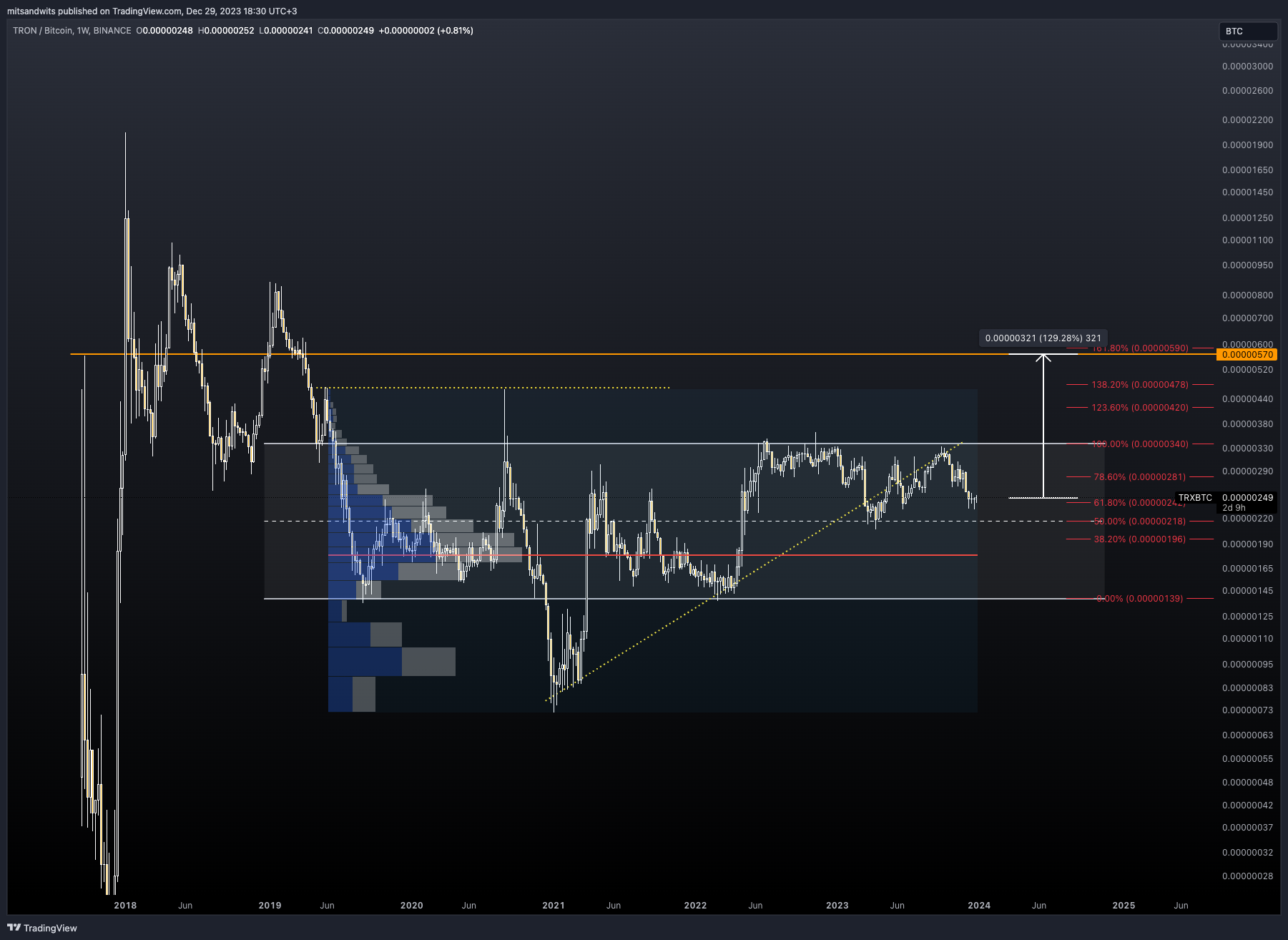Click the TRXBTC symbol price tag
The width and height of the screenshot is (1288, 940).
[1195, 497]
